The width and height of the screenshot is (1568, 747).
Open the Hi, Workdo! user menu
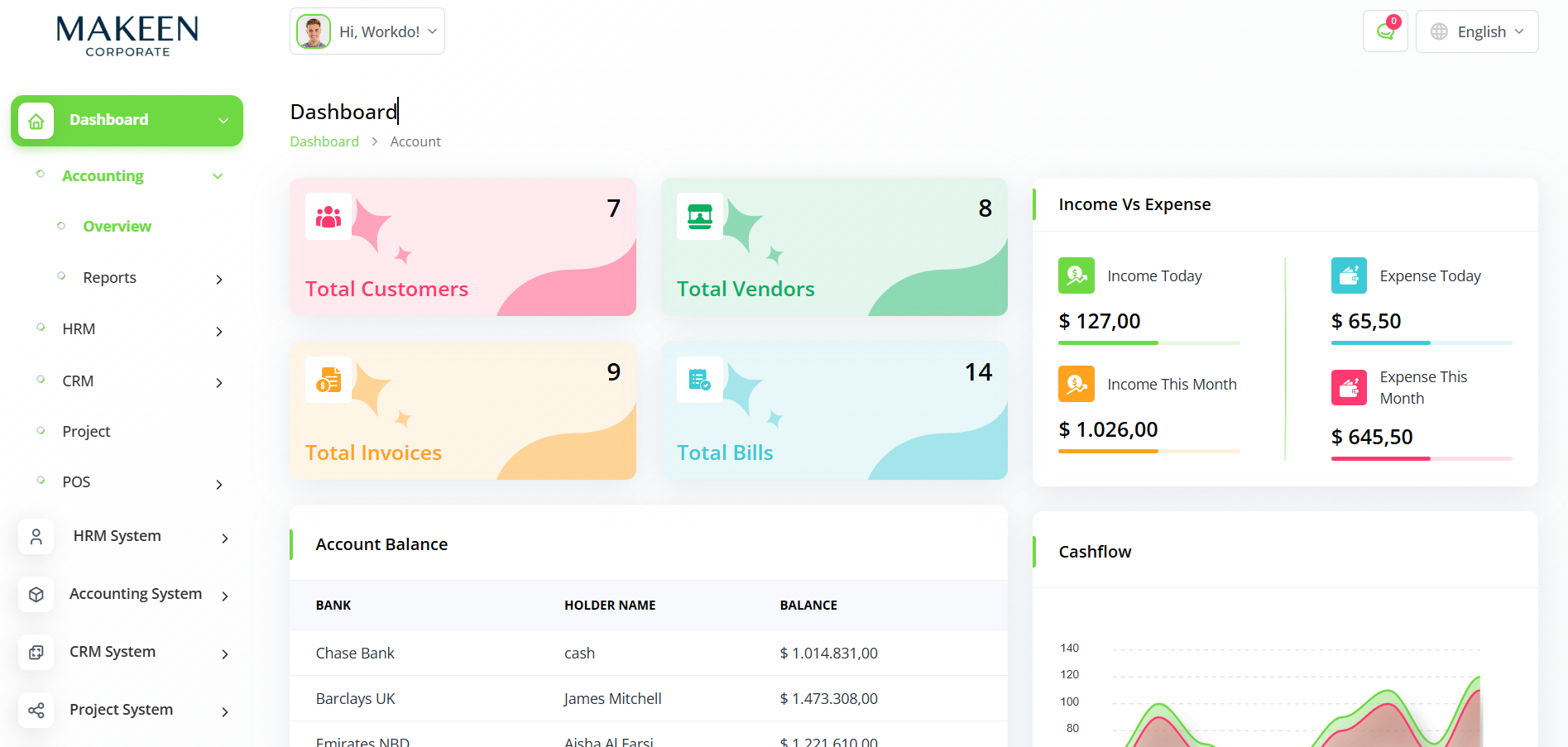click(x=367, y=31)
